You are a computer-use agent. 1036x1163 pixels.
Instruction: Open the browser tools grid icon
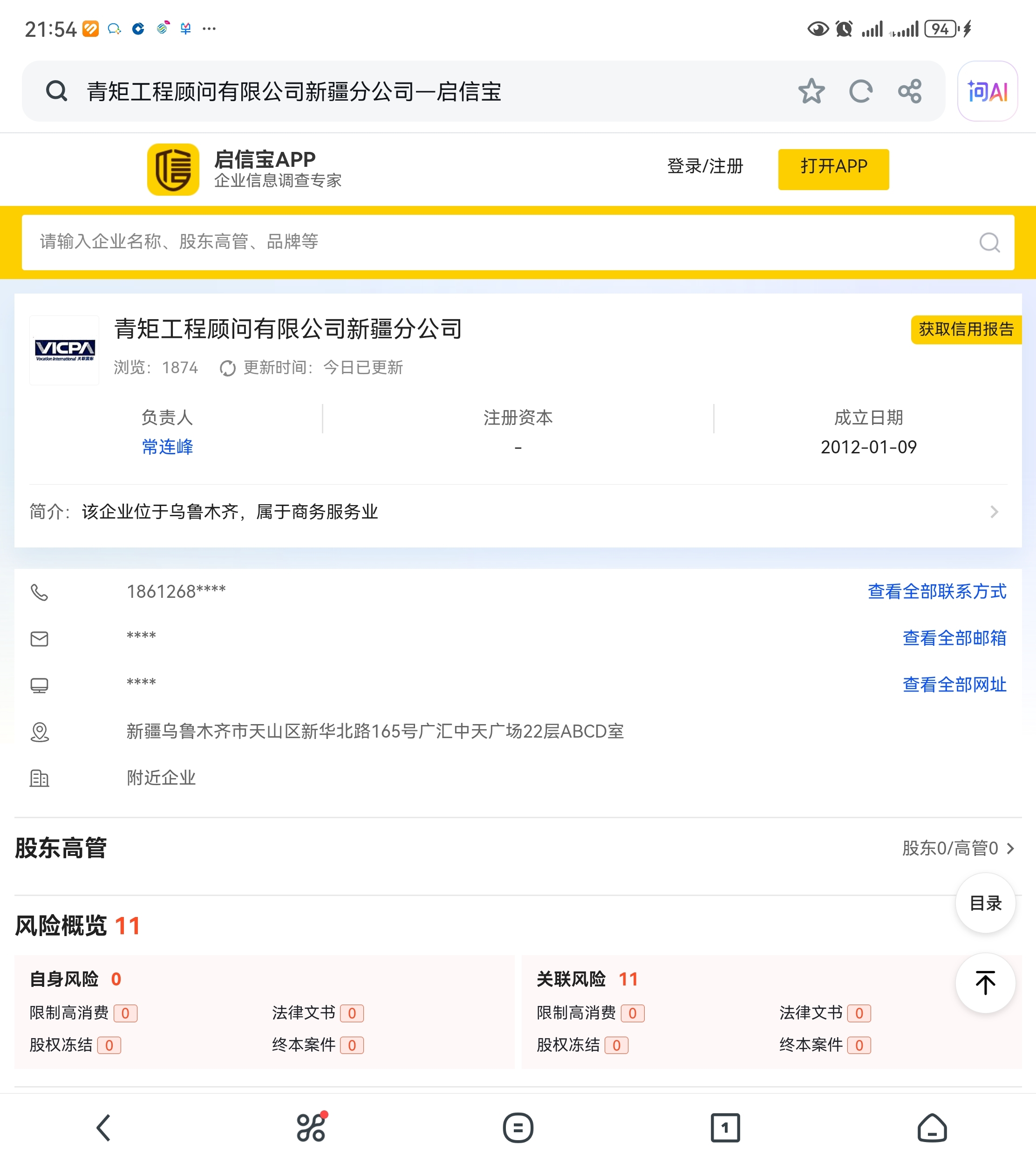pos(311,1127)
